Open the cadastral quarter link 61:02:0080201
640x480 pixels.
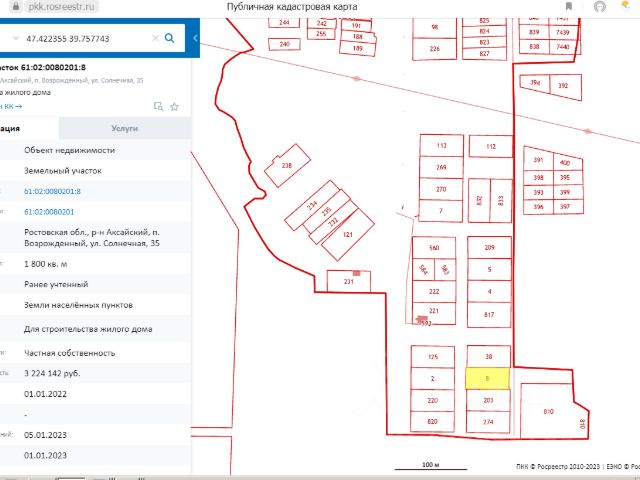(49, 211)
